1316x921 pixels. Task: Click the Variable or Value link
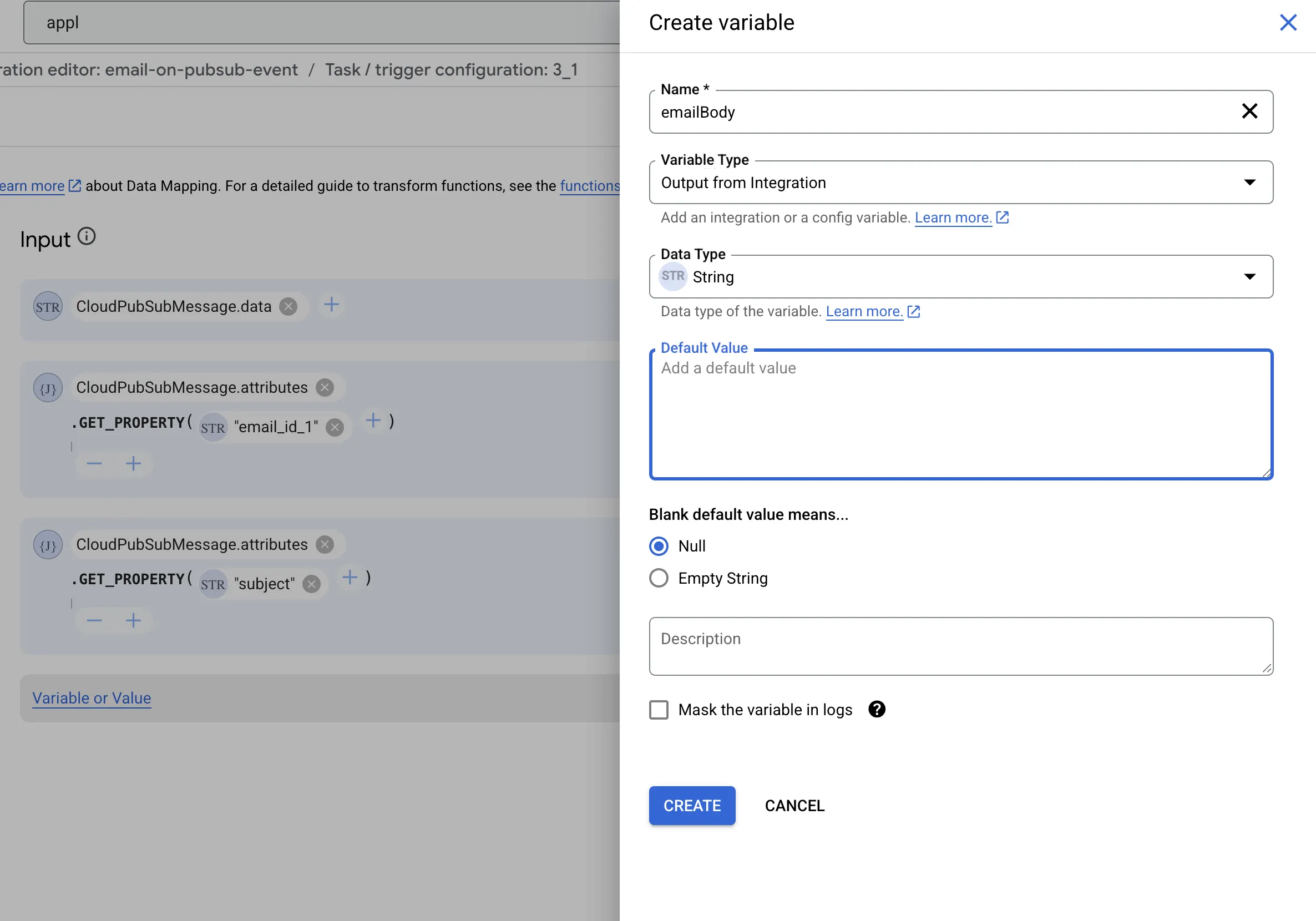(92, 698)
